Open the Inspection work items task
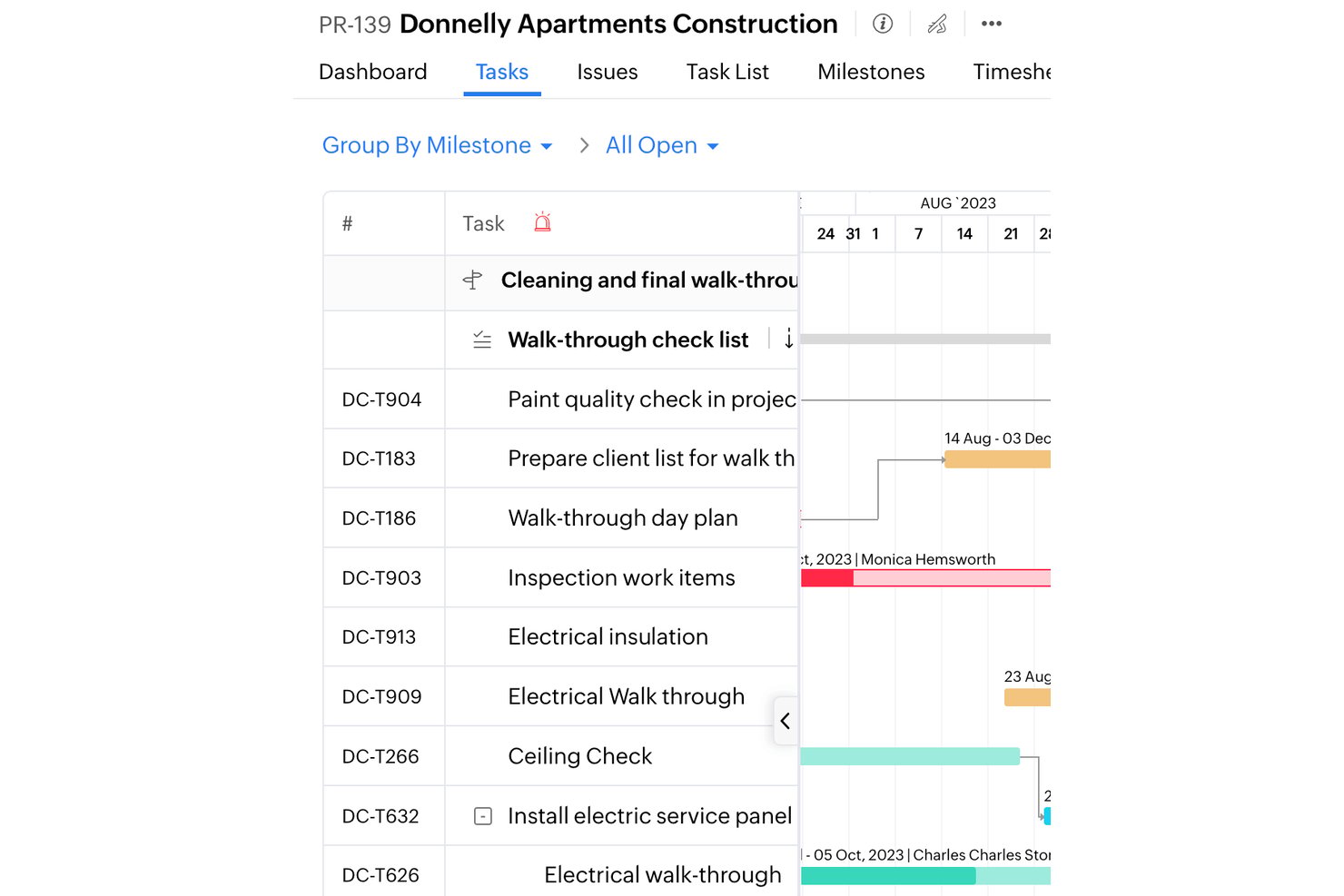 (x=621, y=577)
